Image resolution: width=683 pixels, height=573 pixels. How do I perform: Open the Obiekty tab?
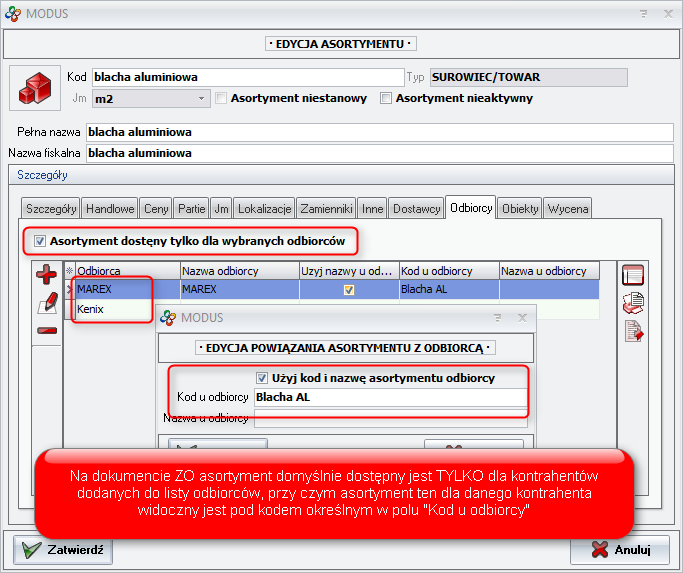click(x=520, y=209)
